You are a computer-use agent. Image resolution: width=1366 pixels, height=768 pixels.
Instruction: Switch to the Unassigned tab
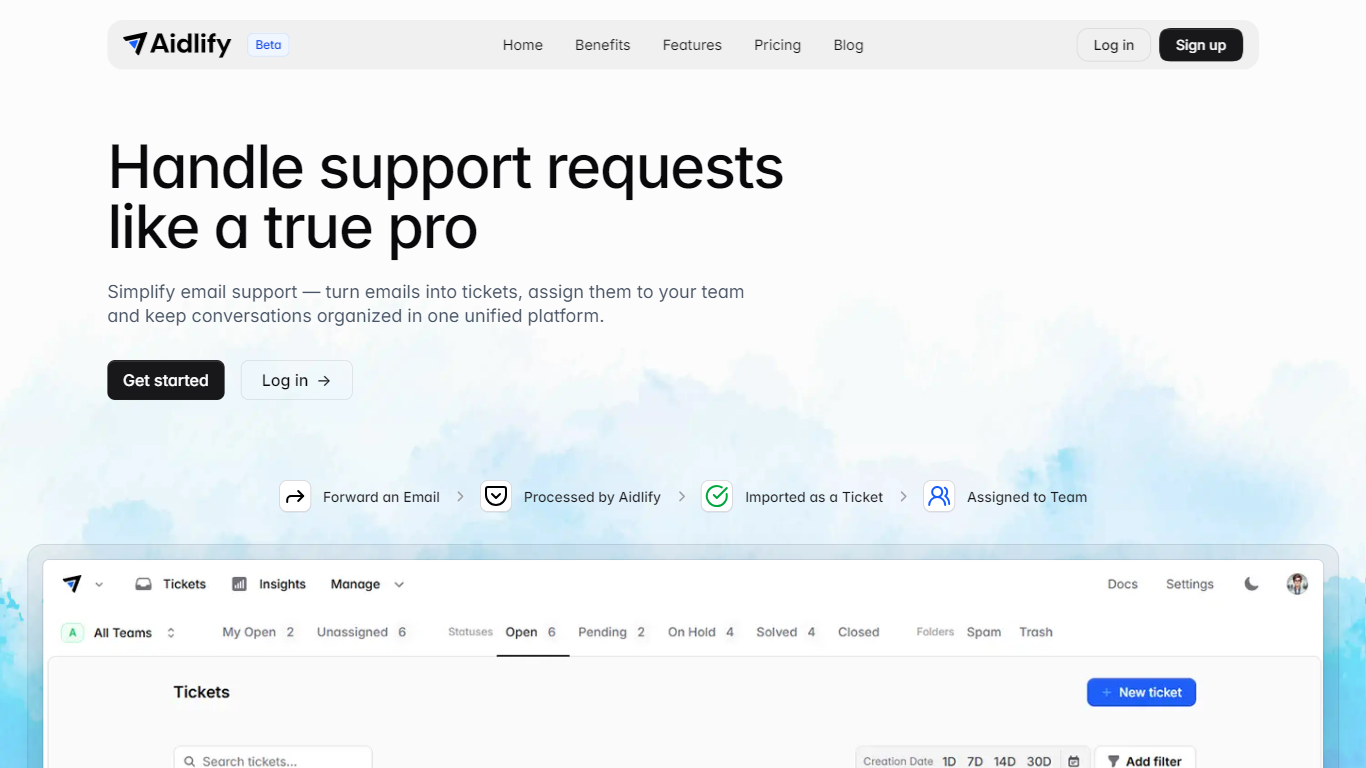click(362, 632)
